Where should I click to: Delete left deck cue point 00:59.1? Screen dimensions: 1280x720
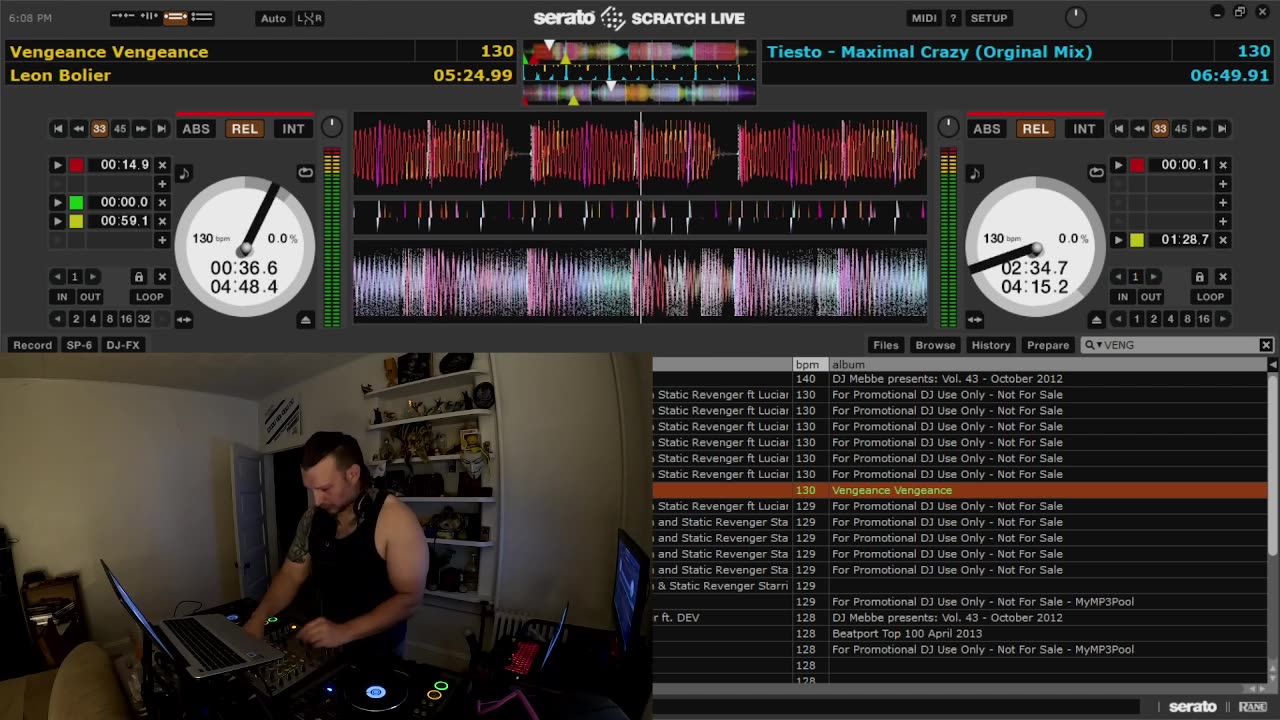click(162, 221)
